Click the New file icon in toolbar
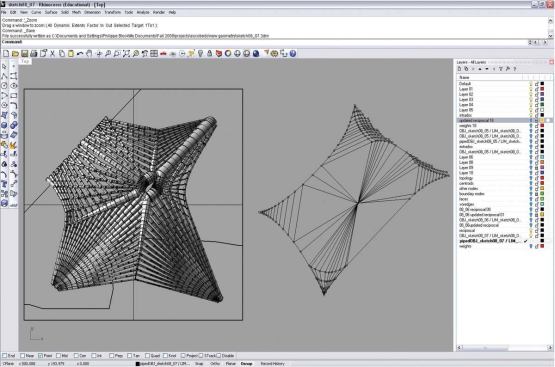 click(x=6, y=54)
